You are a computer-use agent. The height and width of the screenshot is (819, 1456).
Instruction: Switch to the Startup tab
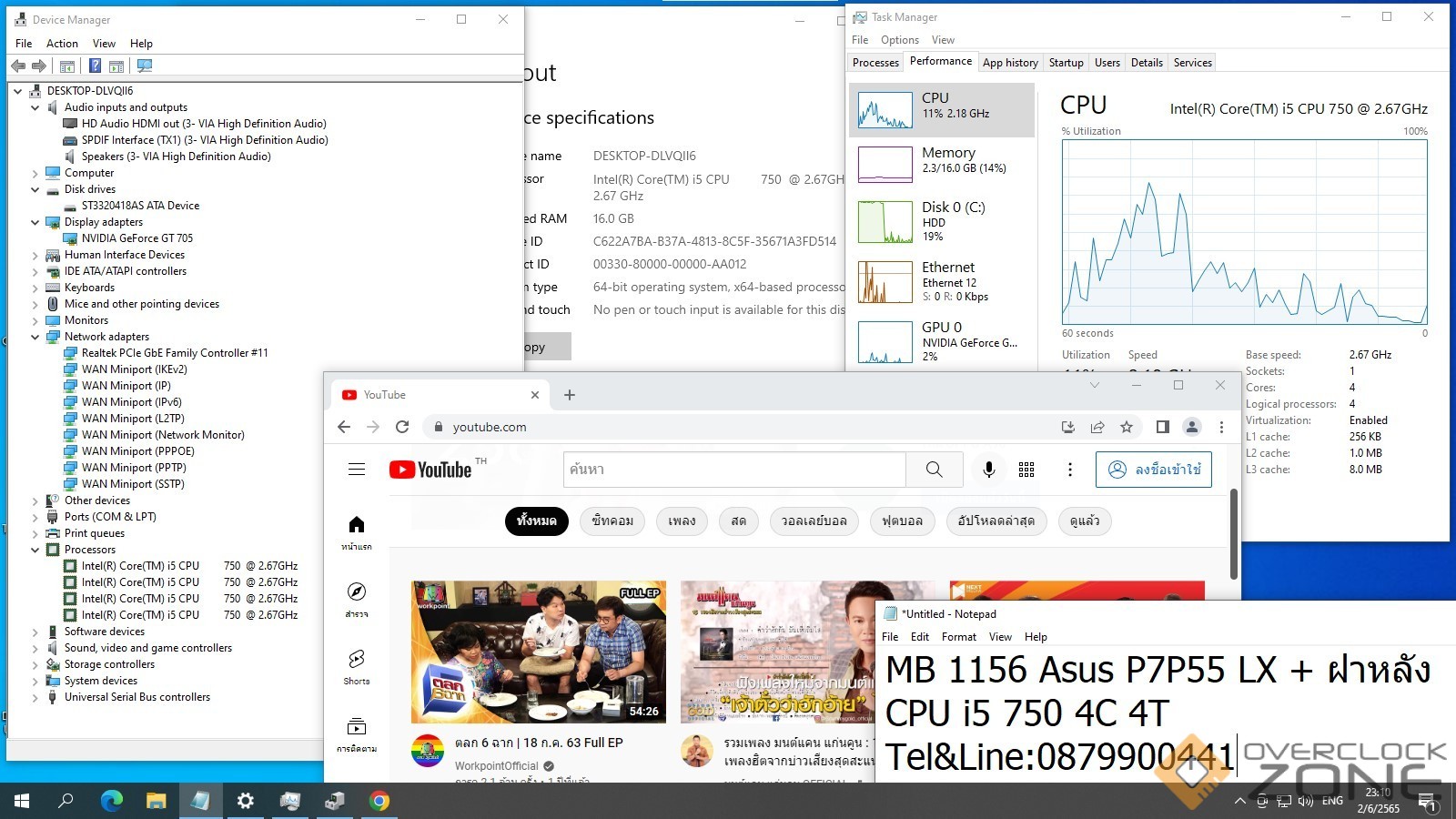click(x=1066, y=63)
